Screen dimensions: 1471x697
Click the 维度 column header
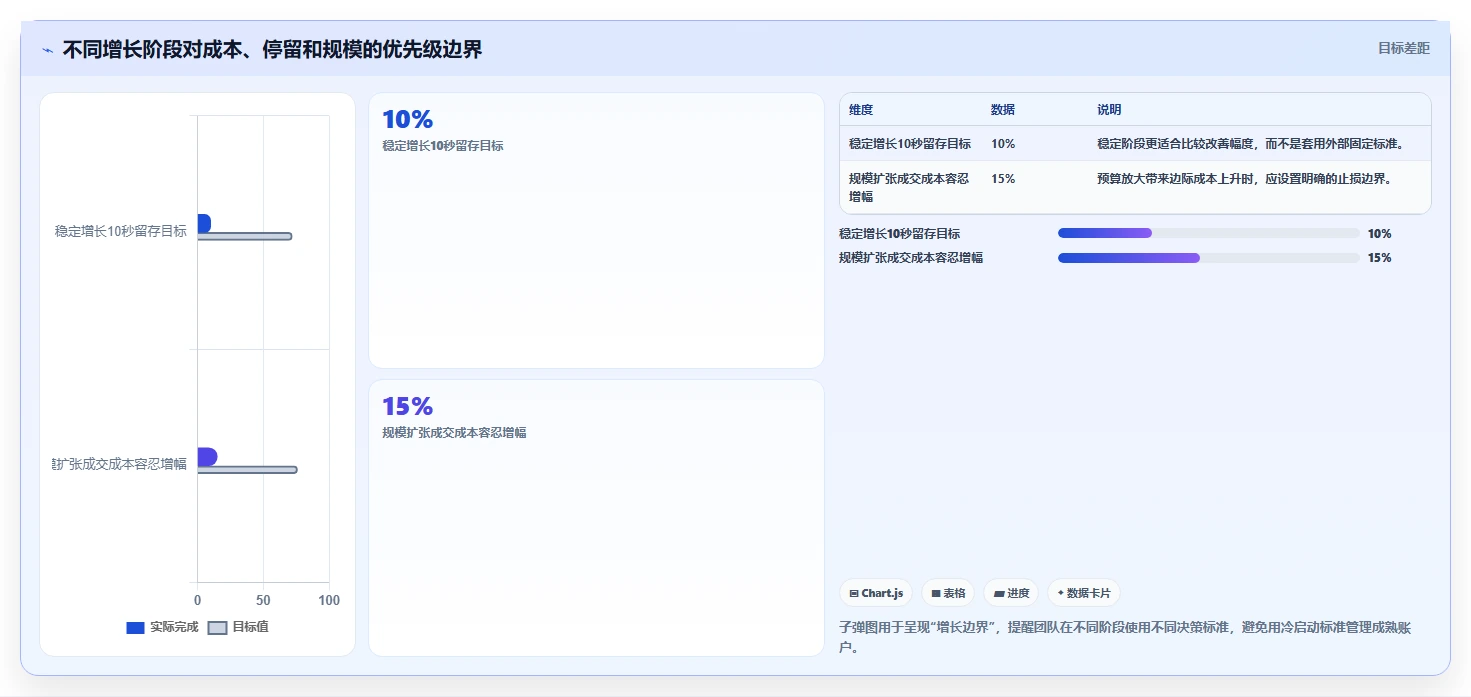pyautogui.click(x=861, y=110)
